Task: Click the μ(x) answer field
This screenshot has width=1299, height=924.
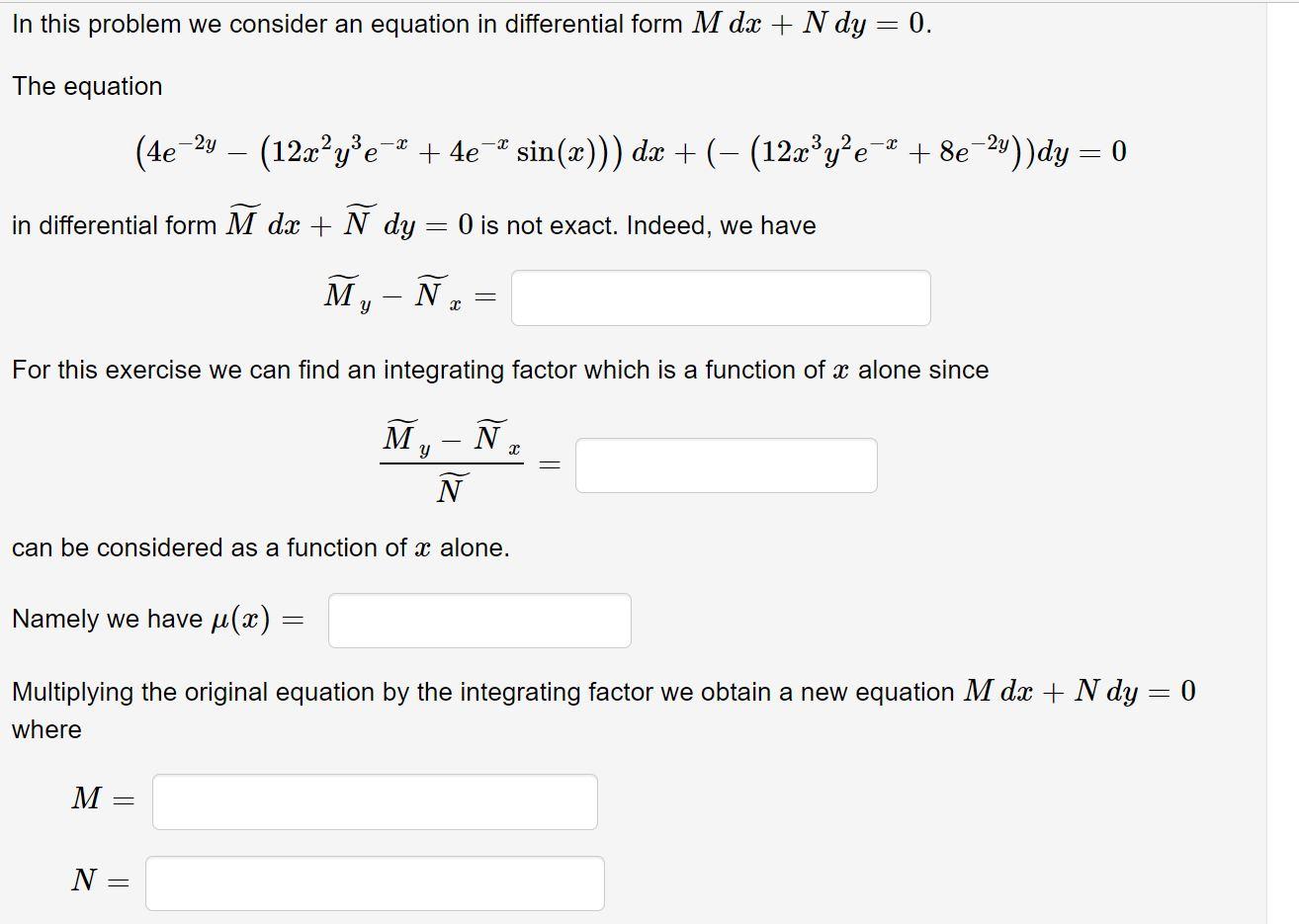Action: point(479,620)
